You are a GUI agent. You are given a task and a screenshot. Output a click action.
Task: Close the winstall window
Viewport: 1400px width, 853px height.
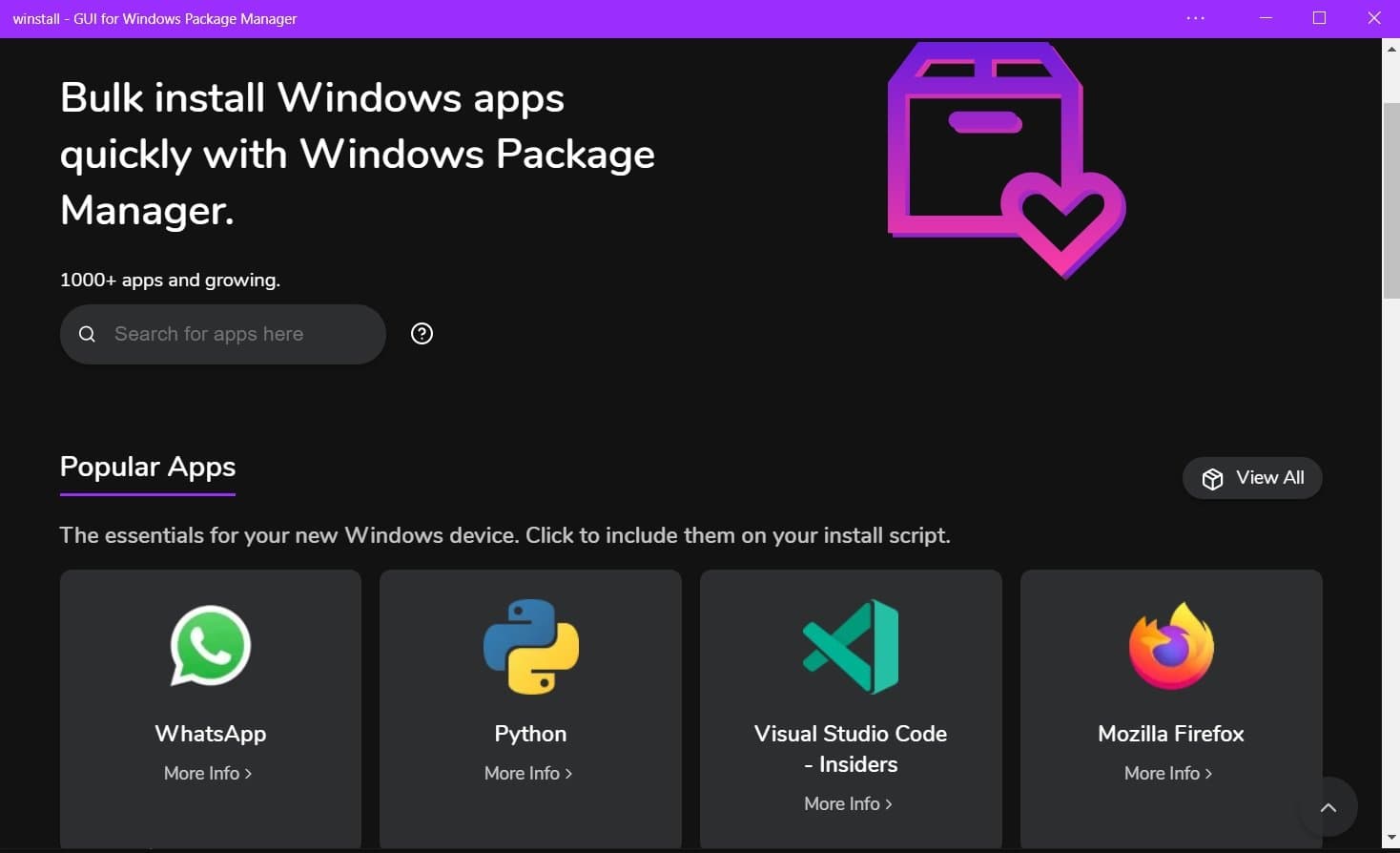point(1374,18)
